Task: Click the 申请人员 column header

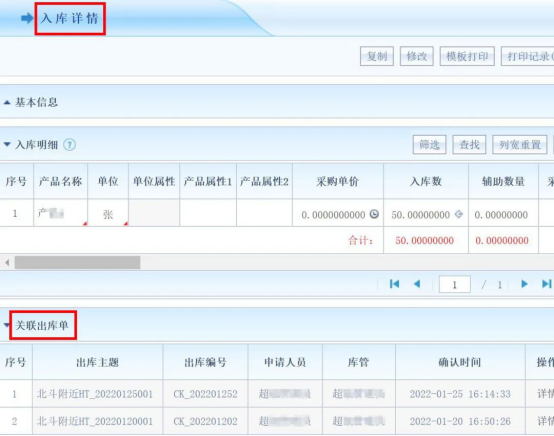Action: click(x=285, y=362)
